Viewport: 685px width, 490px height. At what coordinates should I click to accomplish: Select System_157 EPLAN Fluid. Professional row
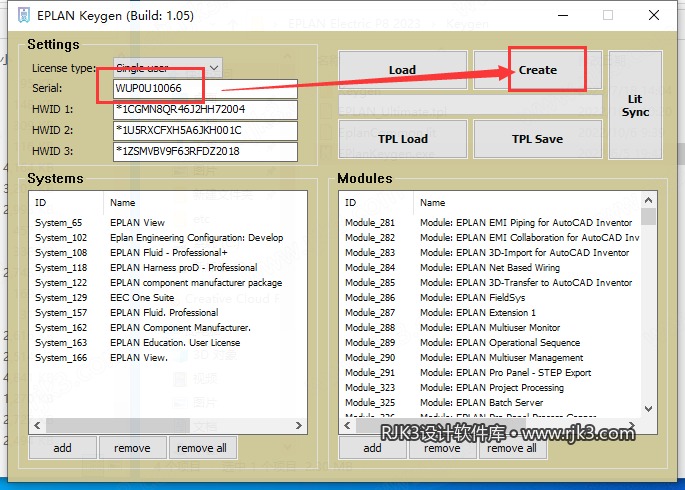click(x=168, y=313)
